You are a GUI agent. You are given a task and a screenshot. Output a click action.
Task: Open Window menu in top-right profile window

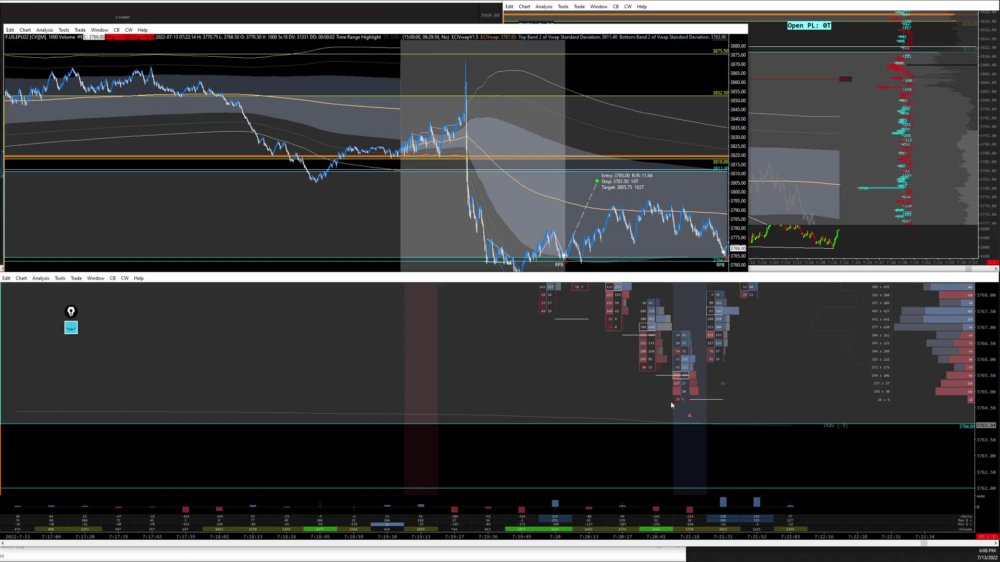point(599,6)
